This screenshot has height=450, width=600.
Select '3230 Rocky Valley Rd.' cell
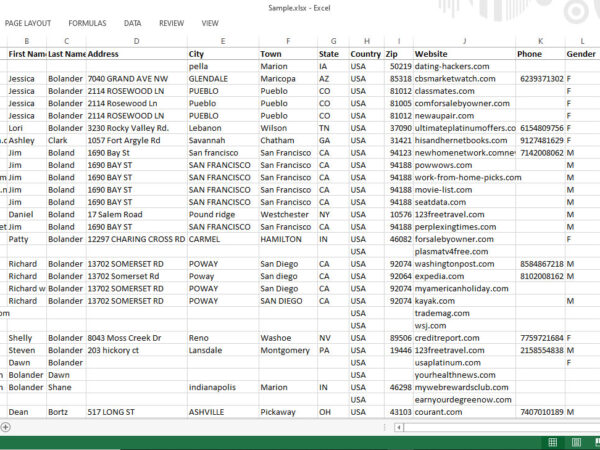pyautogui.click(x=137, y=128)
